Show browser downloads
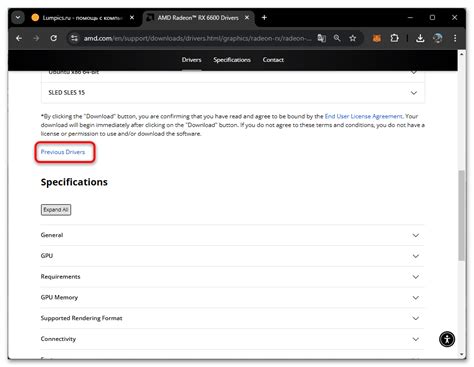Viewport: 474px width, 367px height. (x=420, y=38)
